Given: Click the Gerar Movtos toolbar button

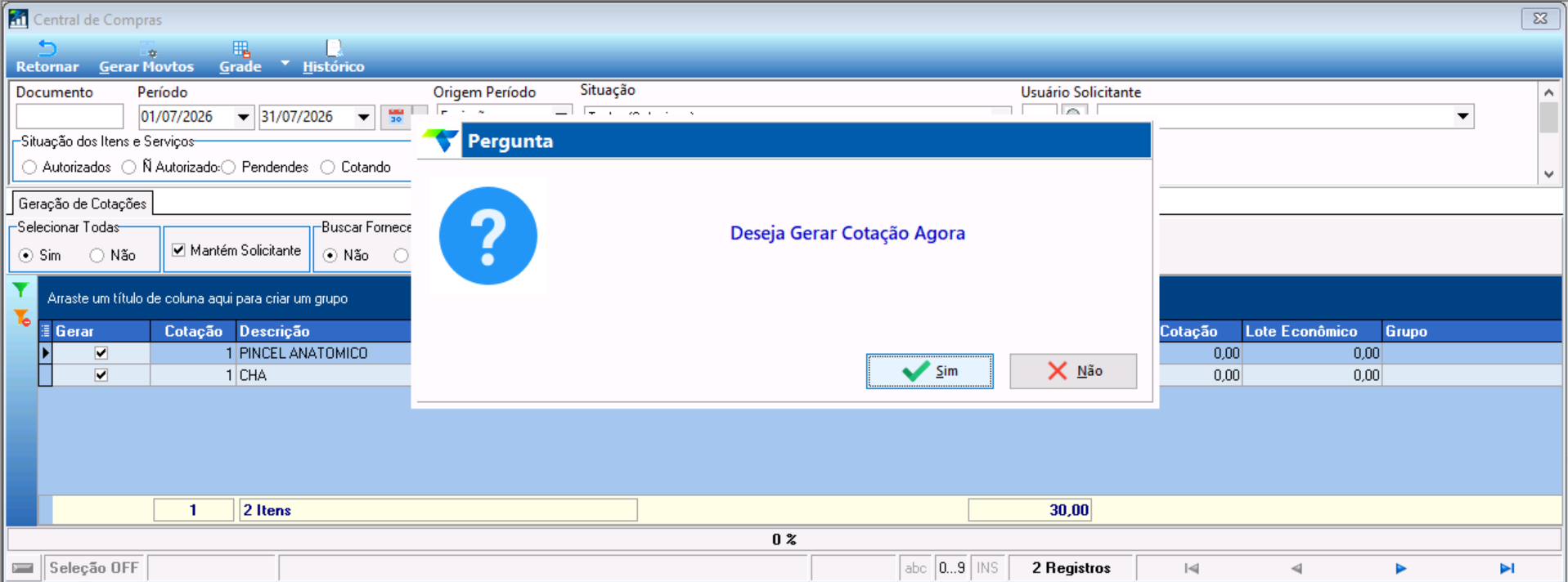Looking at the screenshot, I should (x=146, y=57).
